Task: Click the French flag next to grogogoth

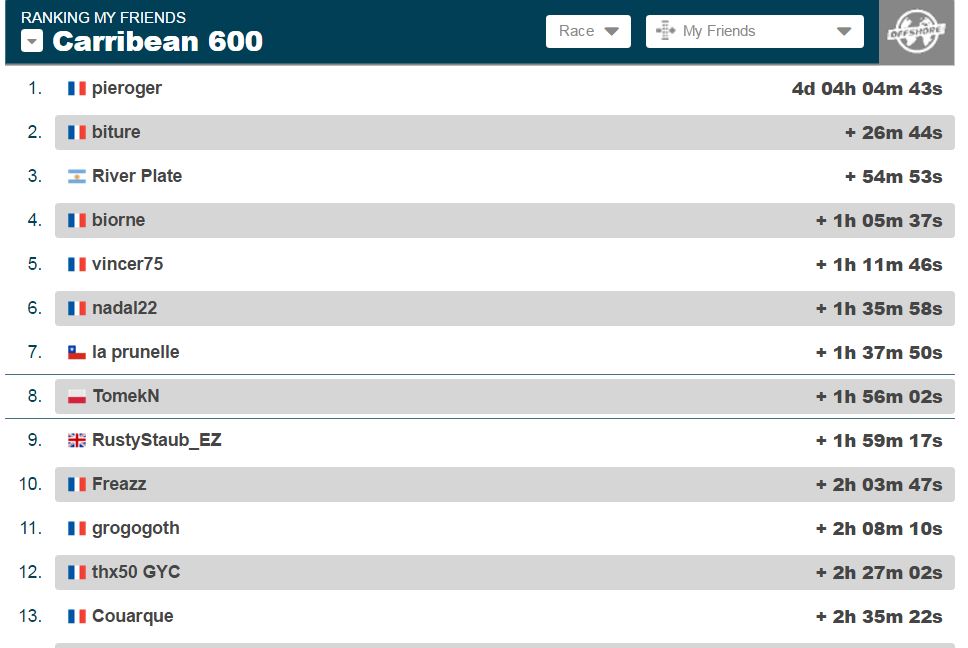Action: coord(77,528)
